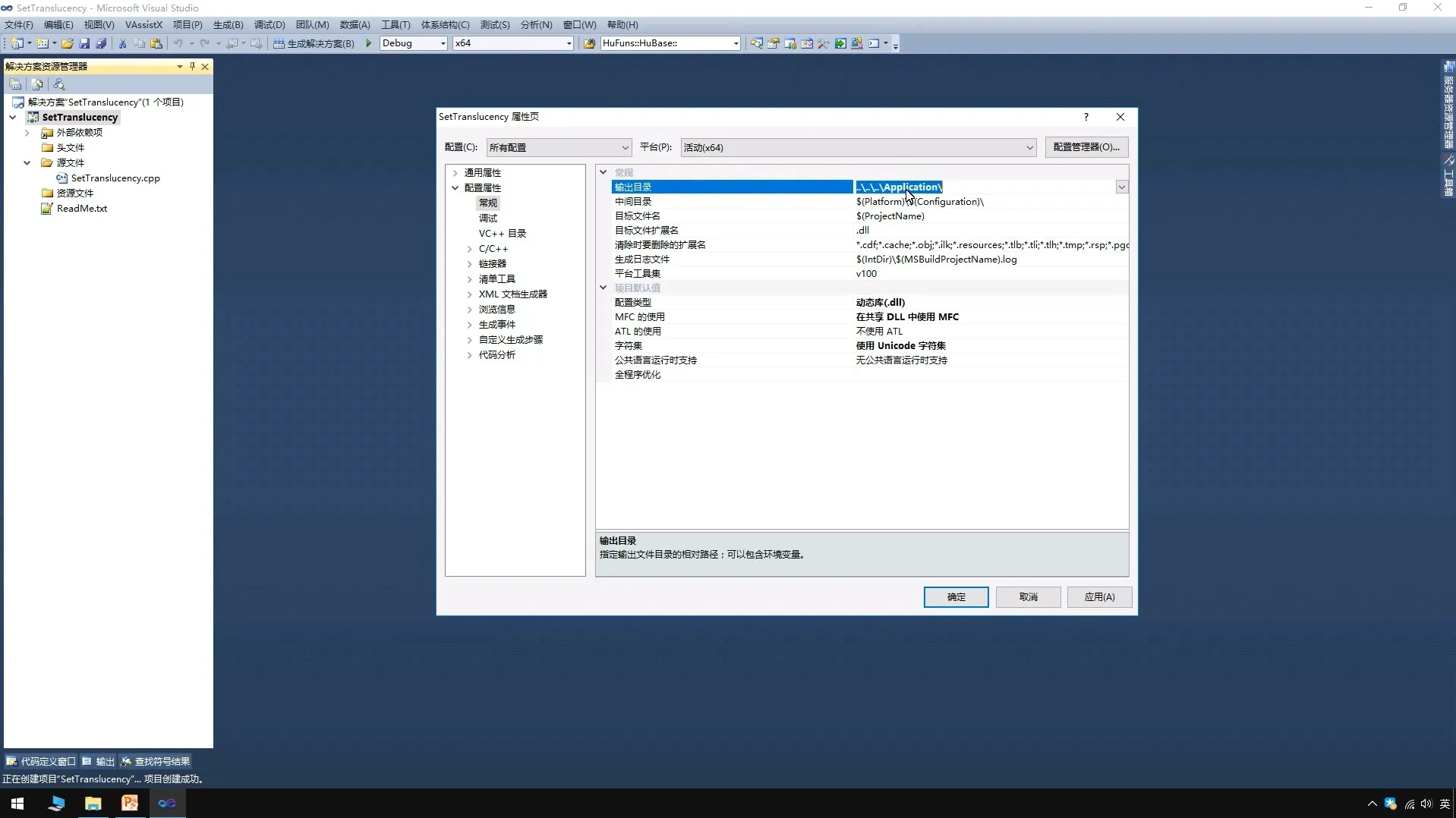Open the PowerPoint taskbar icon
This screenshot has width=1456, height=818.
pyautogui.click(x=130, y=803)
